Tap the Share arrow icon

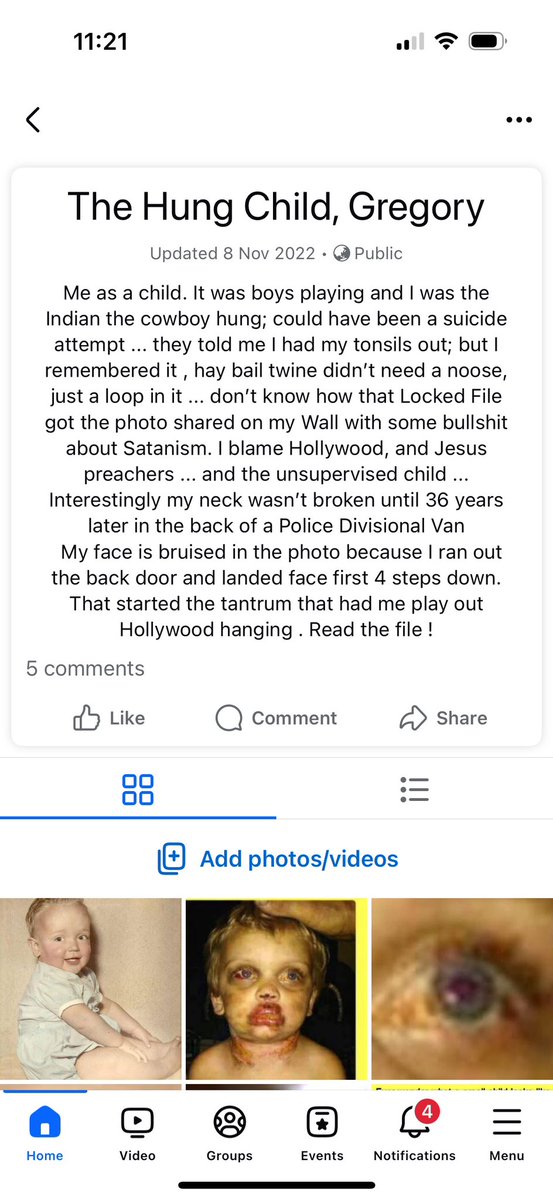tap(413, 718)
